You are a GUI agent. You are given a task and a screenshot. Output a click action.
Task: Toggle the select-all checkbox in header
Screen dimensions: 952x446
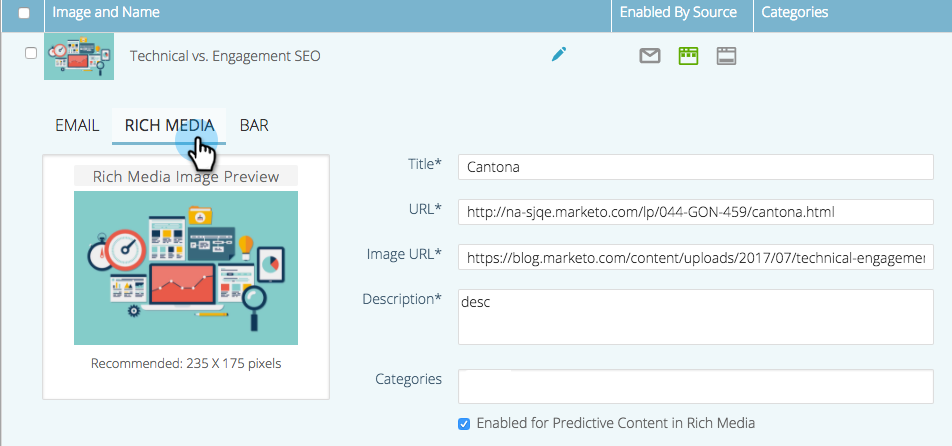tap(24, 13)
